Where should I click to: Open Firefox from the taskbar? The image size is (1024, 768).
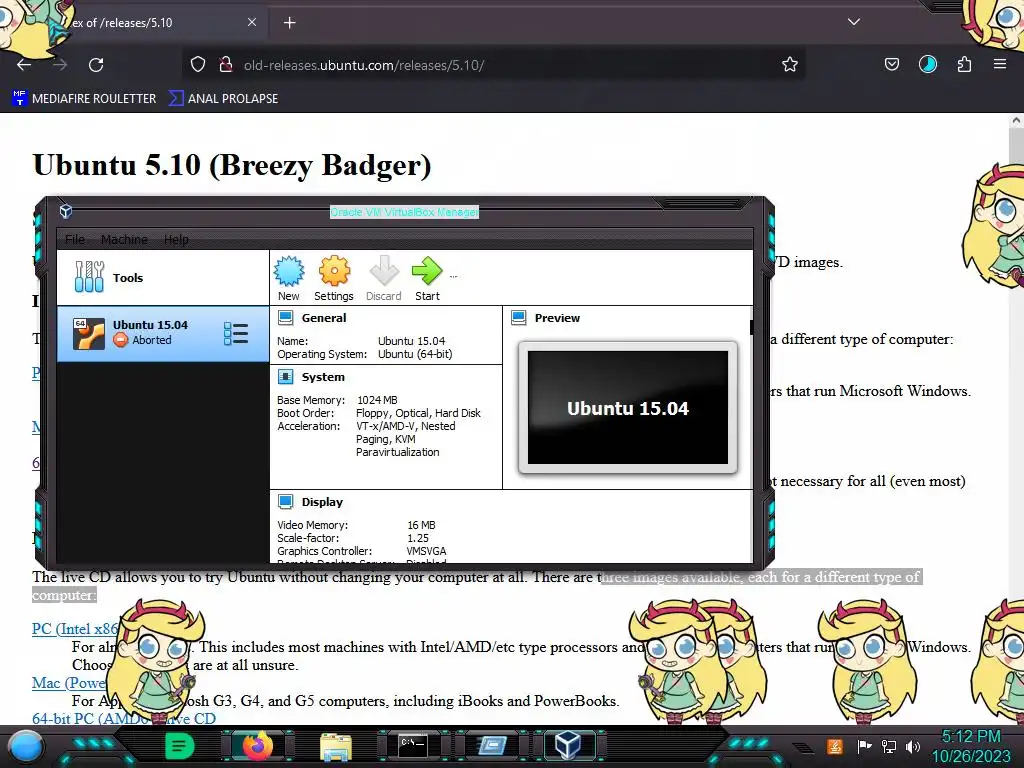(x=257, y=746)
